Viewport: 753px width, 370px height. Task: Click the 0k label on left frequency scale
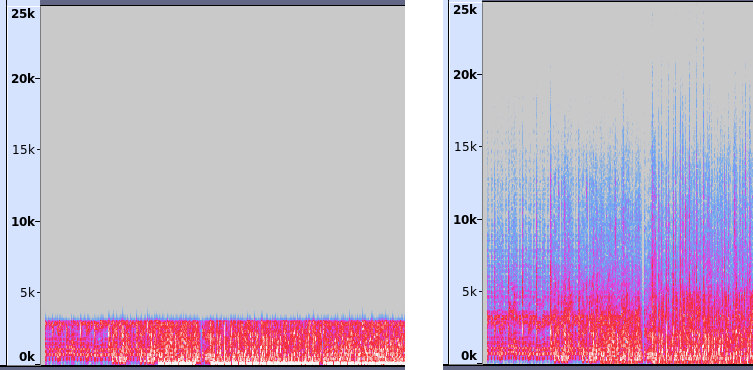click(26, 357)
